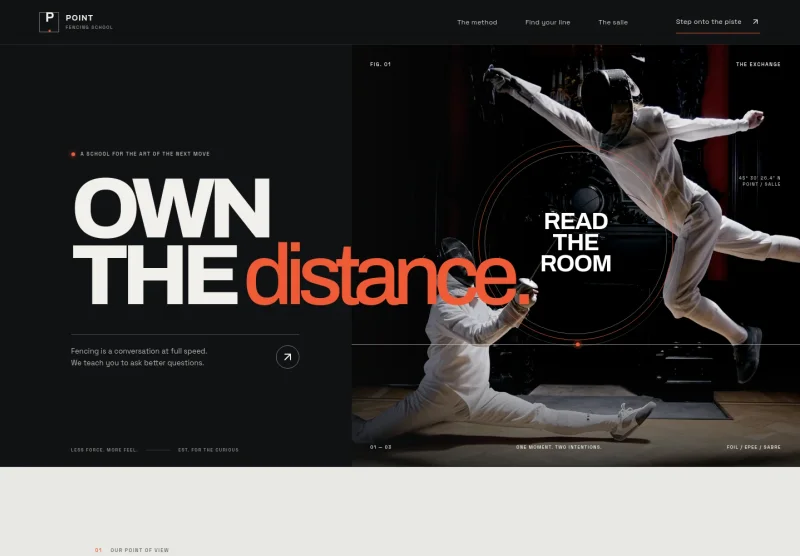
Task: Click the Point logo square icon
Action: pyautogui.click(x=49, y=22)
